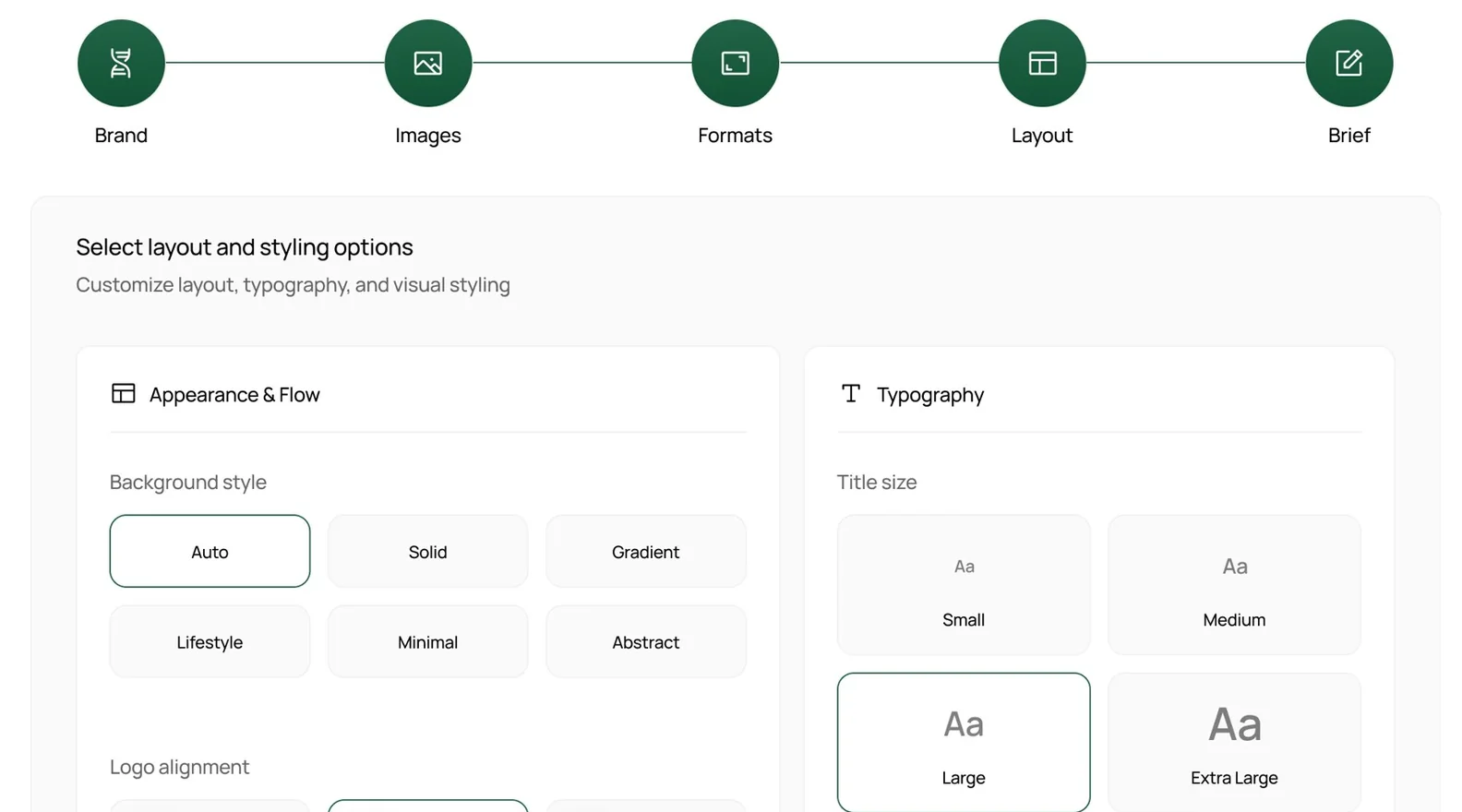Click the Appearance & Flow heading

coord(234,395)
